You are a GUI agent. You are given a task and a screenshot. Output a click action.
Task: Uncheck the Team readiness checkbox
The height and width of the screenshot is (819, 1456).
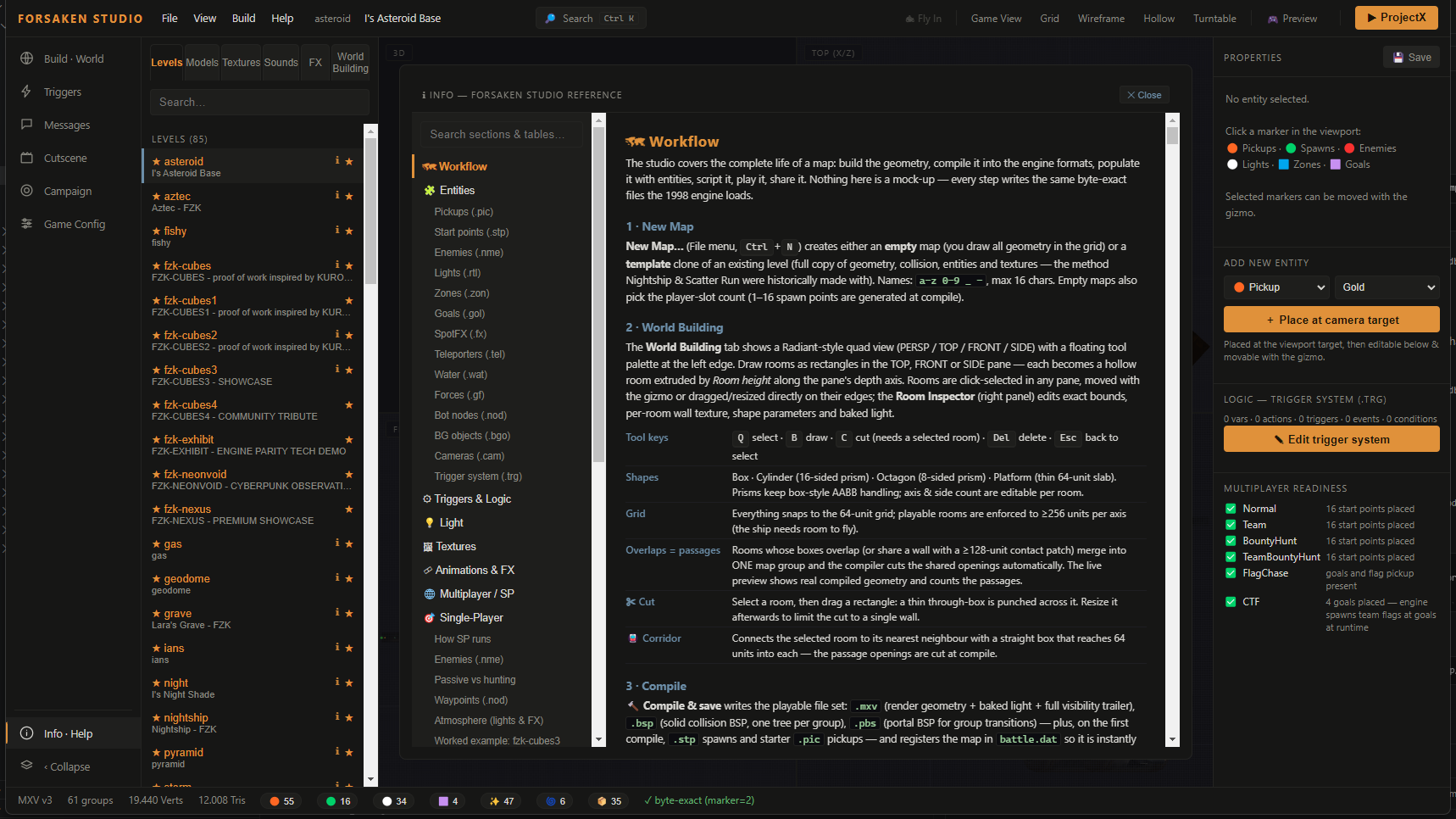coord(1231,525)
